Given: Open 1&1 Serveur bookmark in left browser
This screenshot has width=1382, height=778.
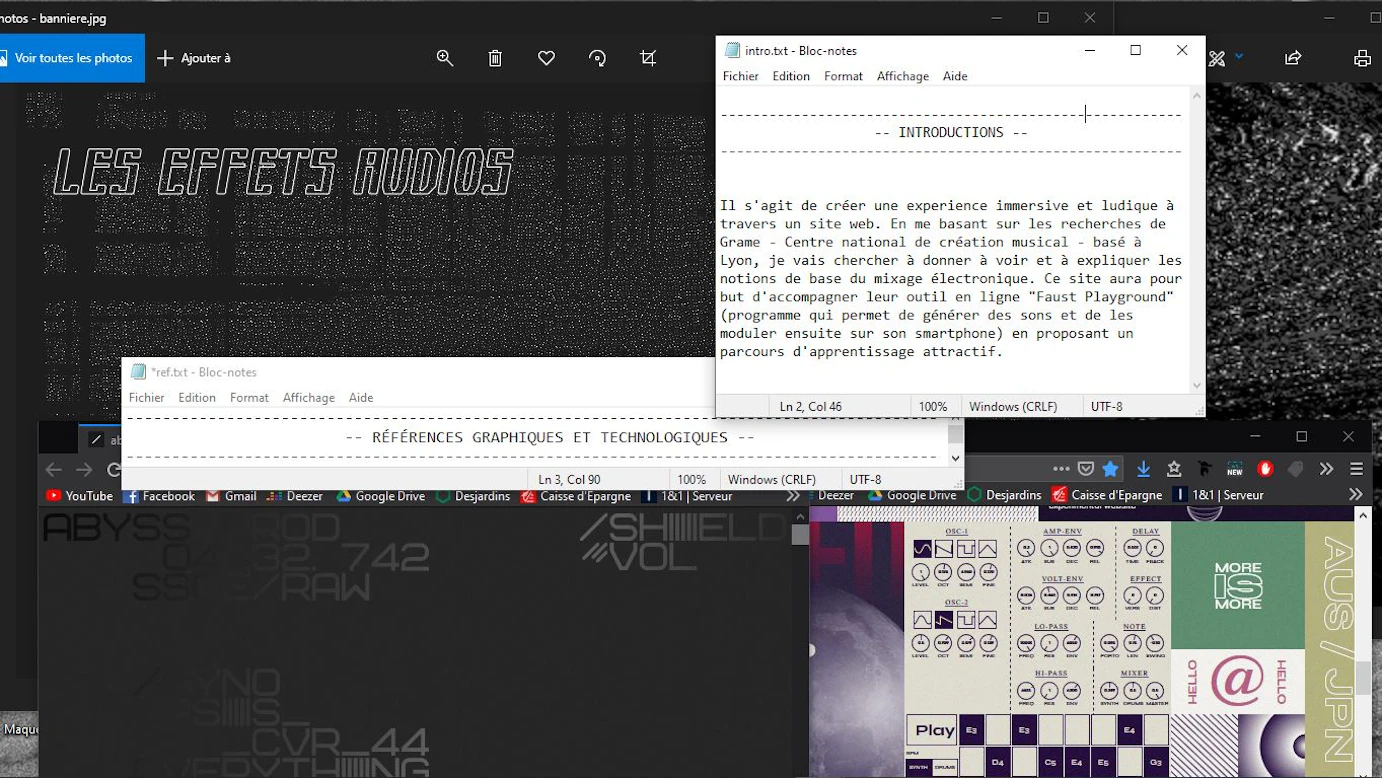Looking at the screenshot, I should 687,496.
